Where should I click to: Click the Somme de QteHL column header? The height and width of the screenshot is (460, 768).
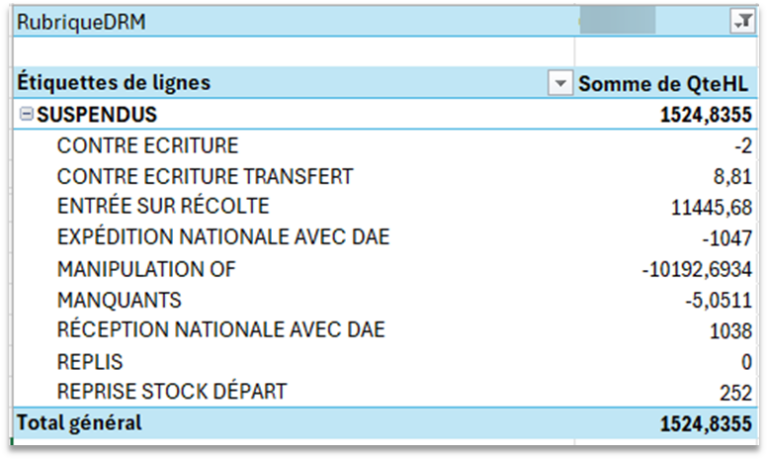665,84
